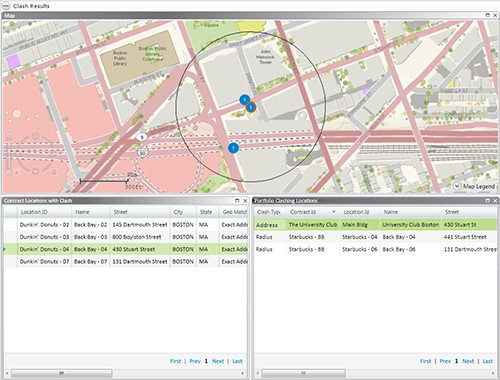Close the Contract Locations with Clash panel
The image size is (500, 380).
coord(245,201)
